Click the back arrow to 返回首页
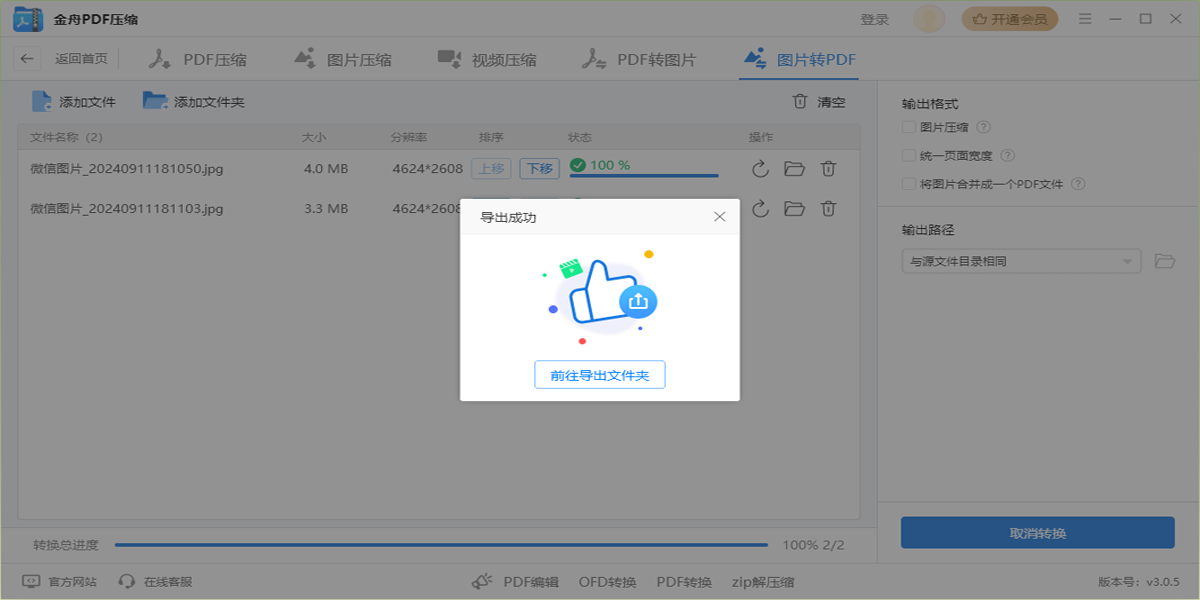This screenshot has height=600, width=1200. click(27, 58)
